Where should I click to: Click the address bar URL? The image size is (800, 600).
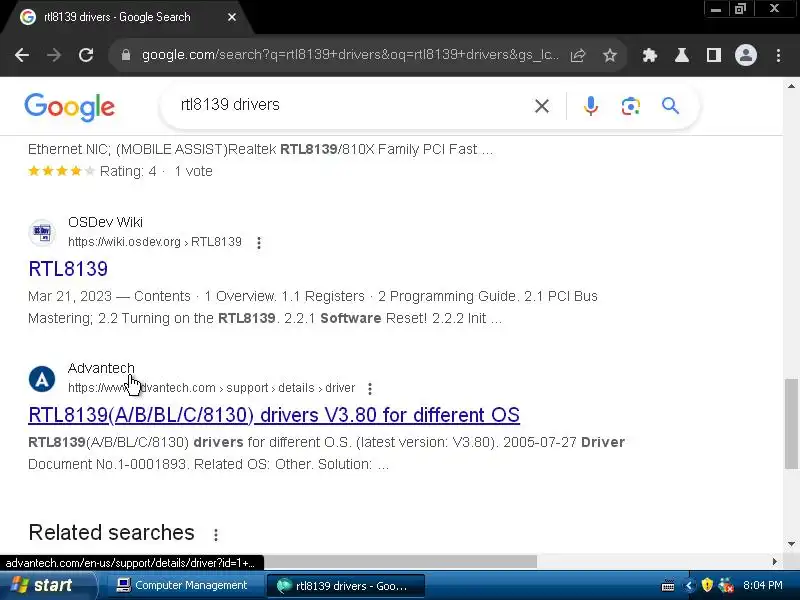point(350,55)
